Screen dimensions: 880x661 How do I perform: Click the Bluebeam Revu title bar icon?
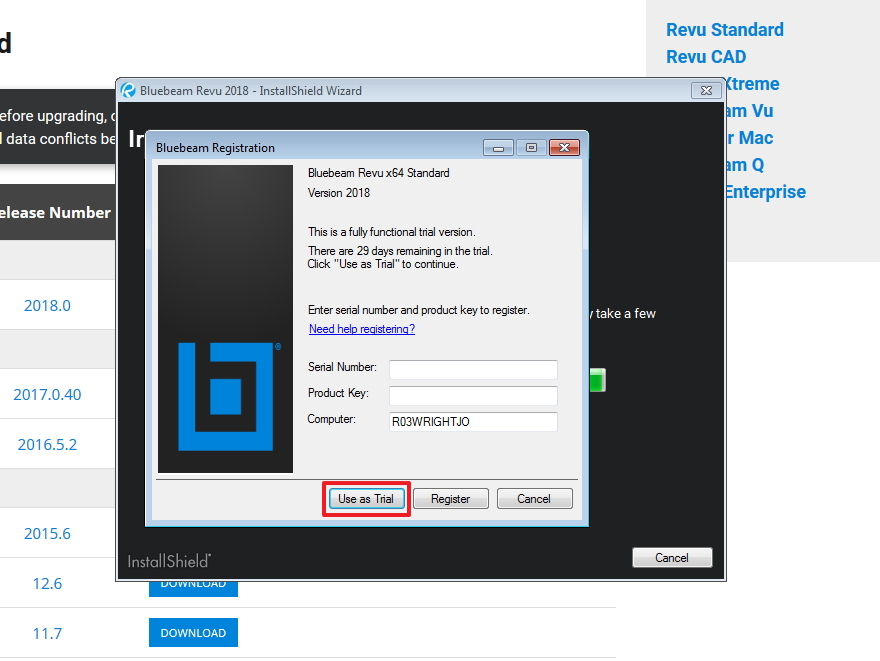click(x=129, y=90)
